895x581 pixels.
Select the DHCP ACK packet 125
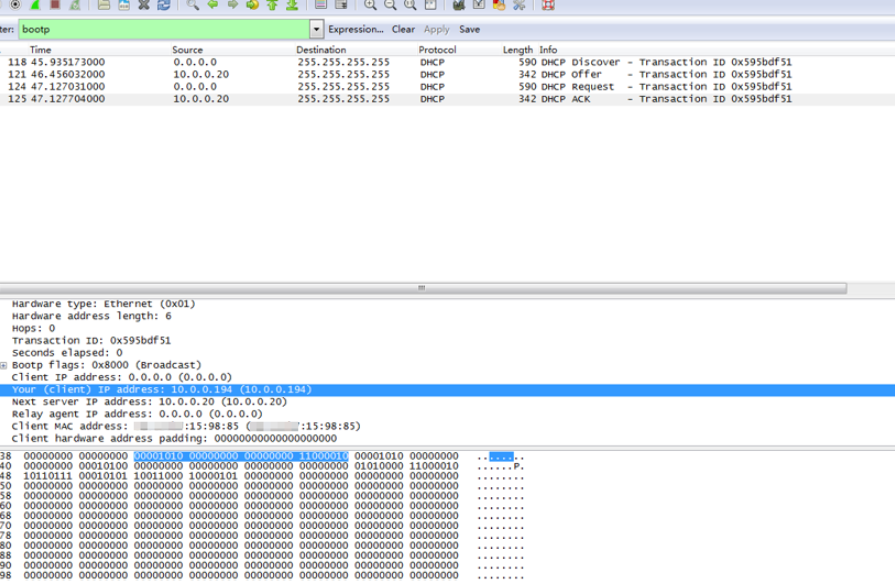(x=448, y=99)
